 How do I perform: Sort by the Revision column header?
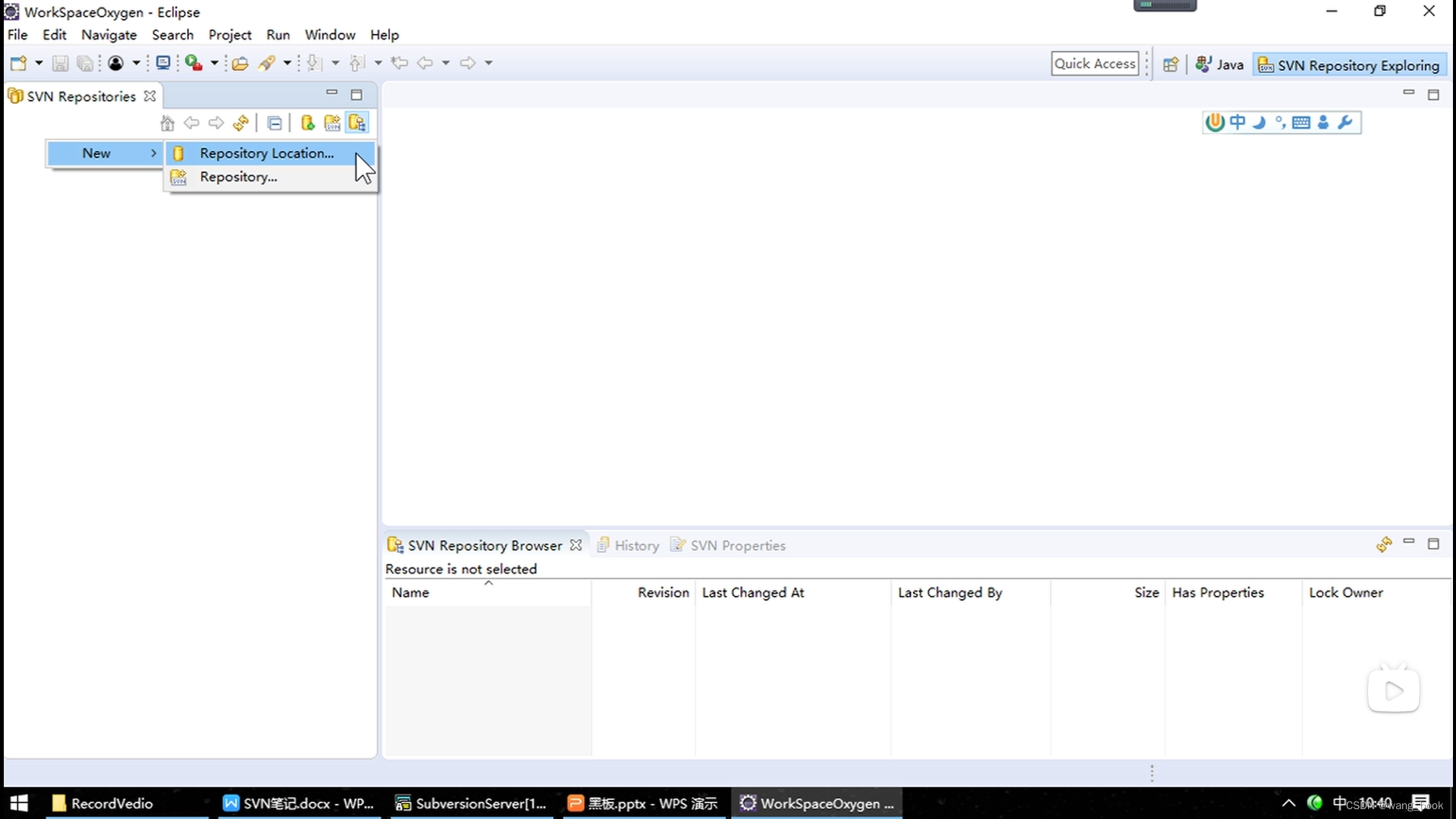pos(643,592)
